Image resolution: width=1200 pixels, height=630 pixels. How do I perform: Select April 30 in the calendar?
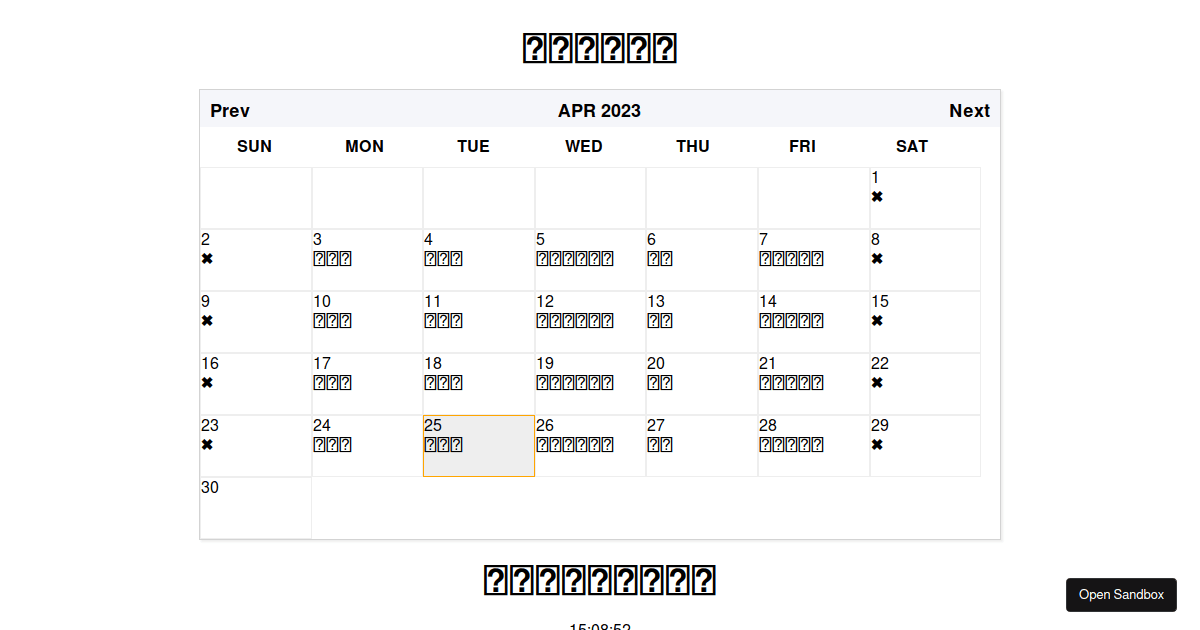click(255, 507)
